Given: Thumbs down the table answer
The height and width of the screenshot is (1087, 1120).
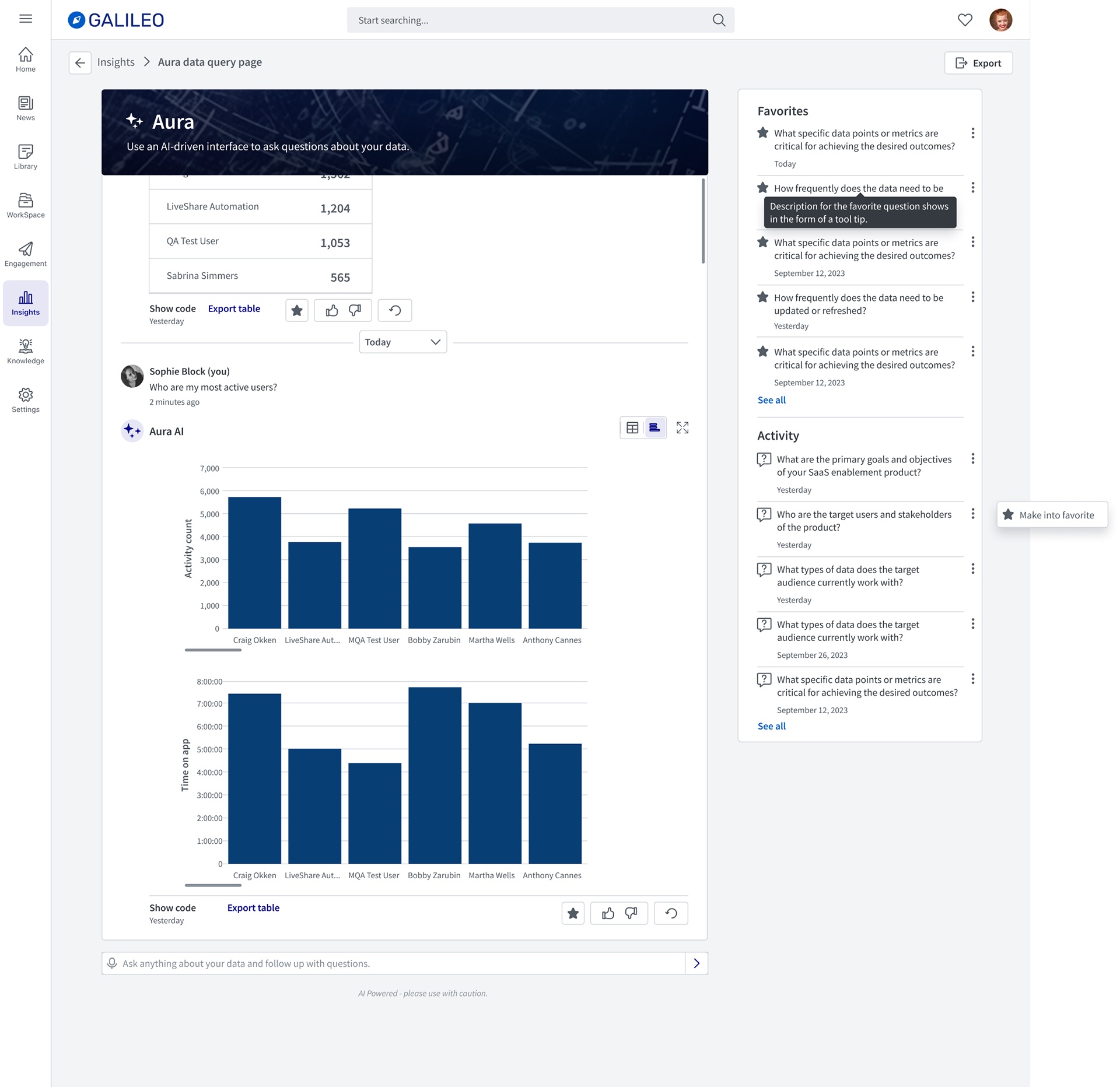Looking at the screenshot, I should pos(355,310).
